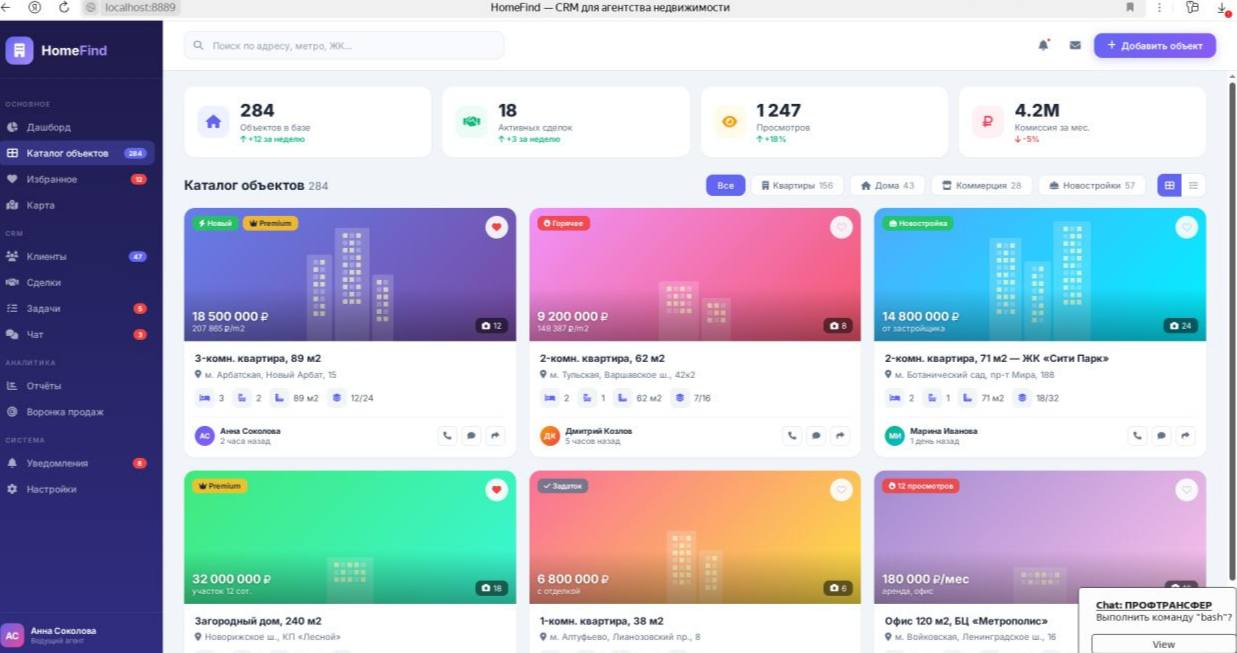Viewport: 1237px width, 653px height.
Task: Open the notifications bell in the top bar
Action: (x=1044, y=45)
